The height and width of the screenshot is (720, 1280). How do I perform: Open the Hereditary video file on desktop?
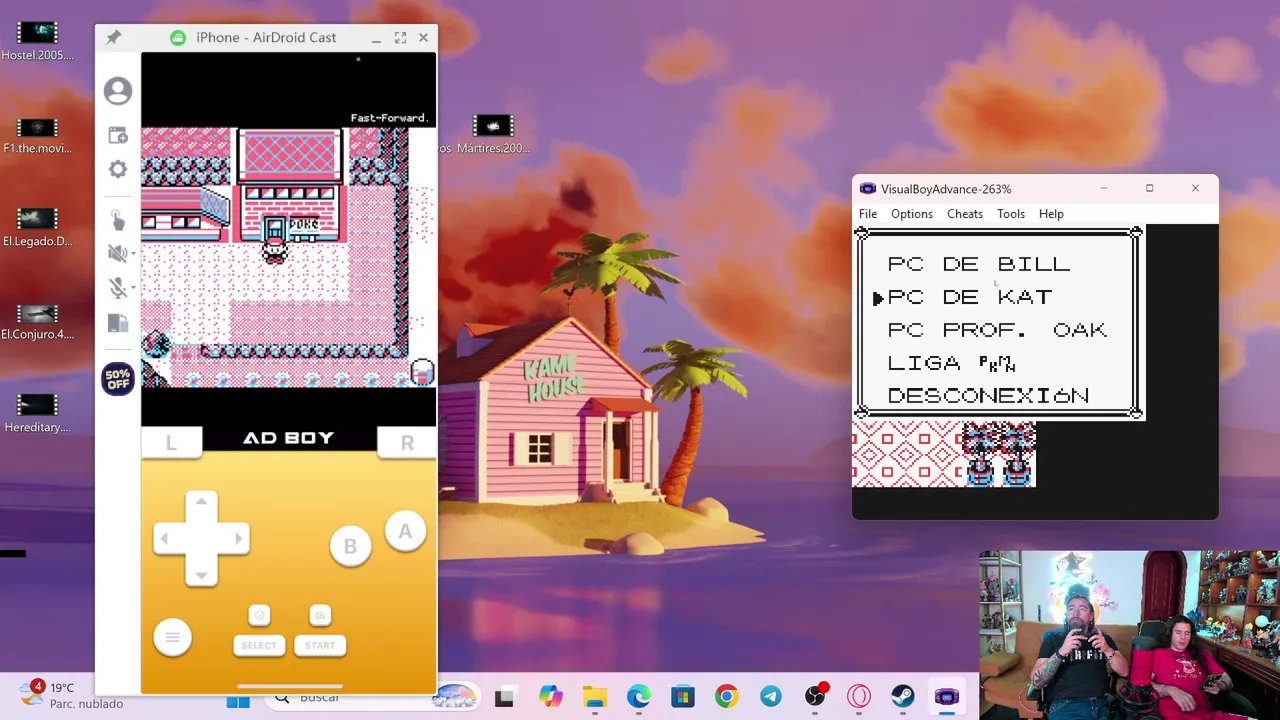(38, 413)
